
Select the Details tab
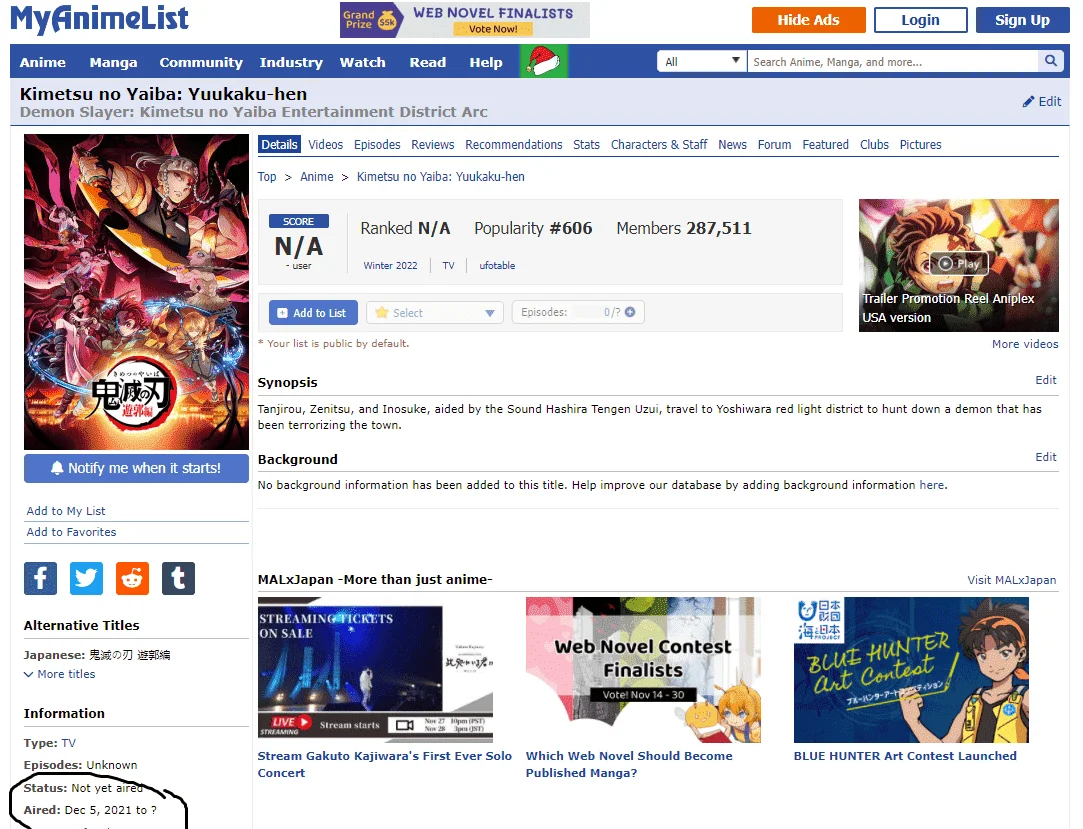click(x=279, y=144)
